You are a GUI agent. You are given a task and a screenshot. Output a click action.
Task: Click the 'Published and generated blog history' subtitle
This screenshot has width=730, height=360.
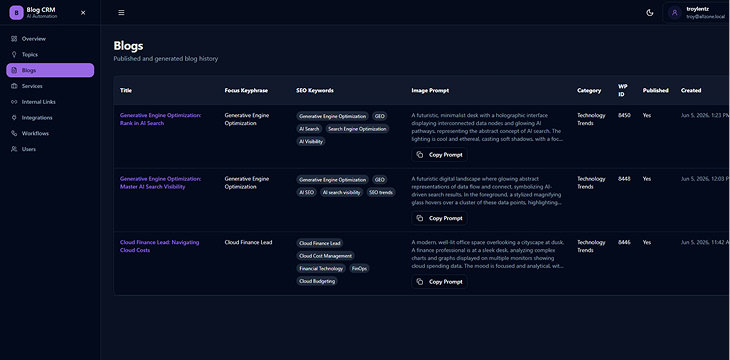(166, 59)
